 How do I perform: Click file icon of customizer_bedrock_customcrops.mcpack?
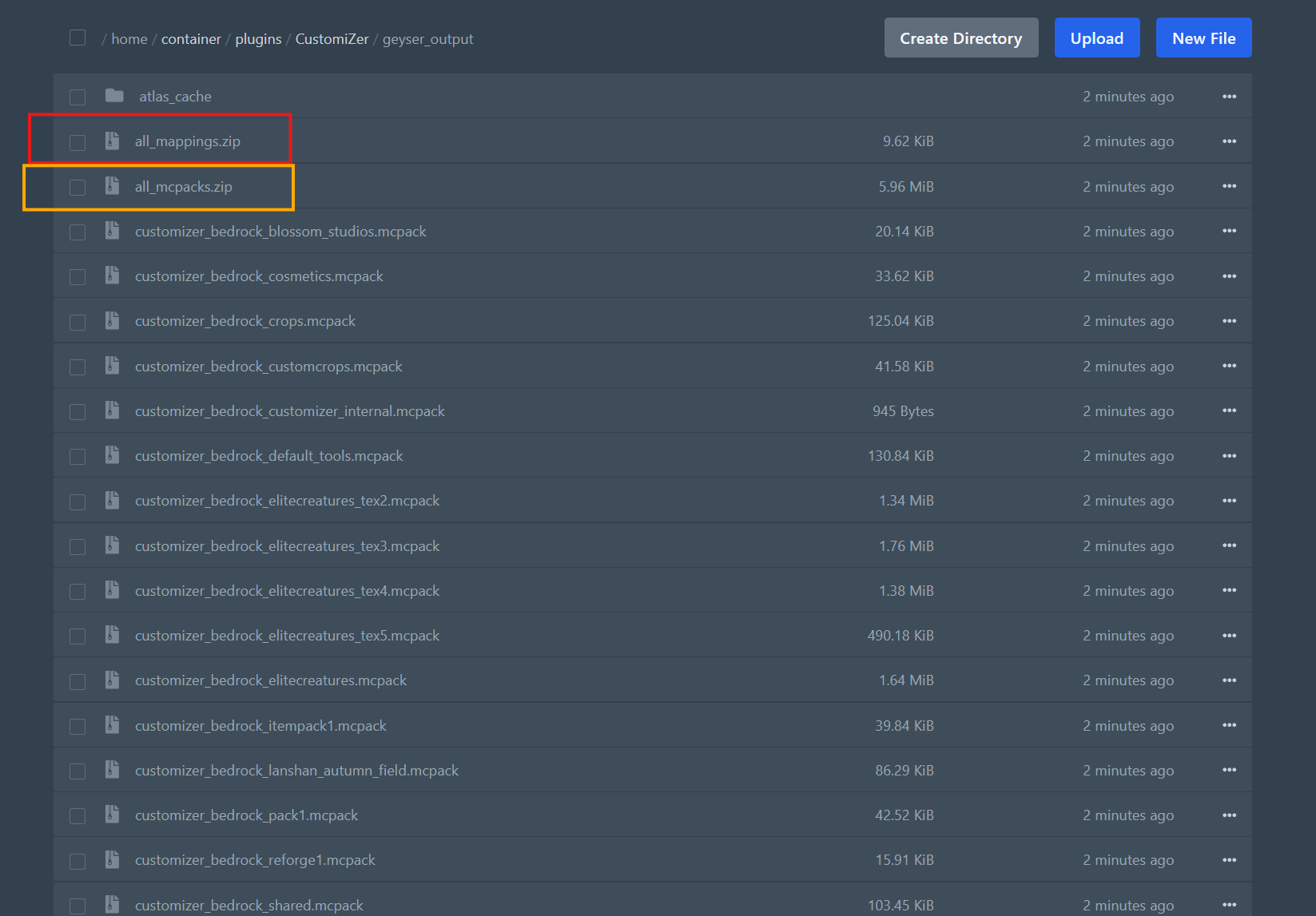[112, 366]
